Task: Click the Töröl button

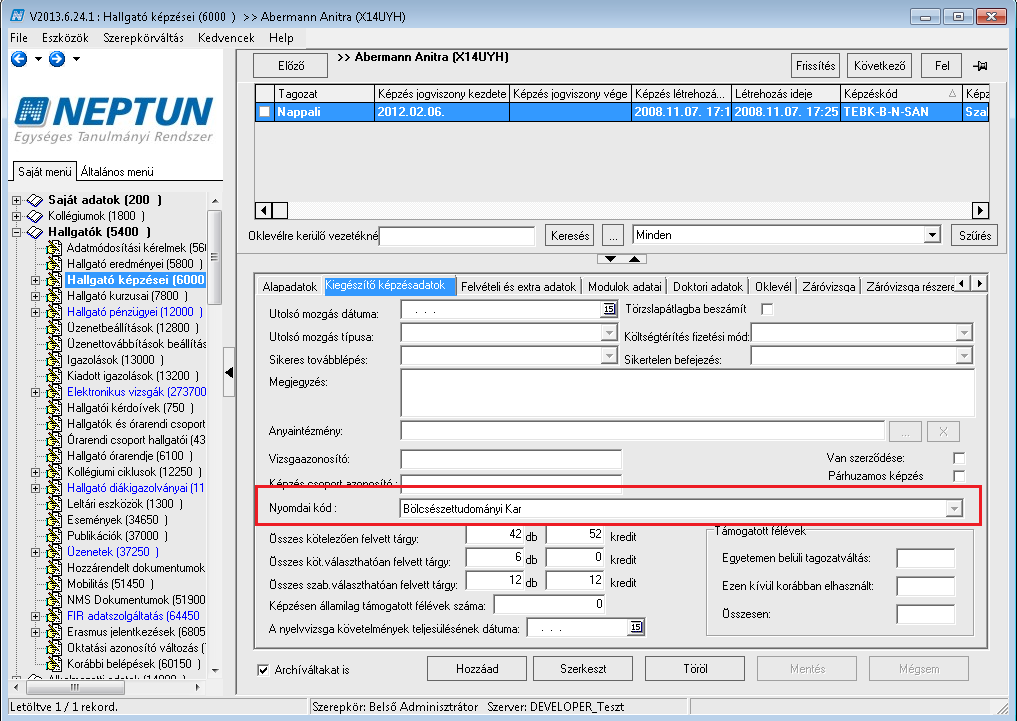Action: click(x=695, y=668)
